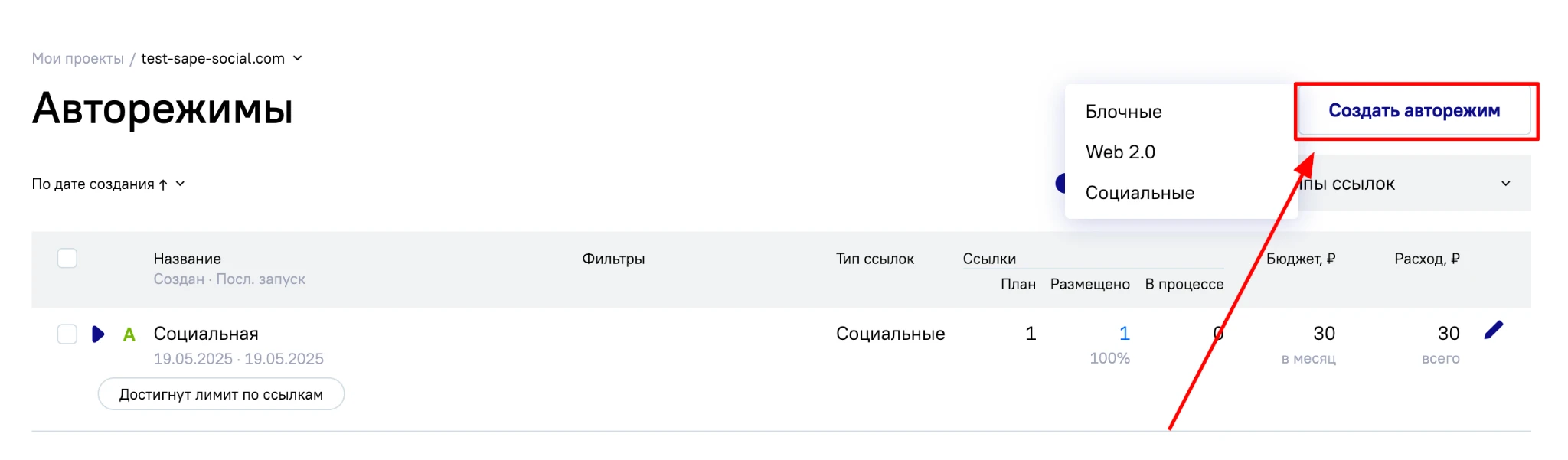Click the Бюджет column header

click(x=1300, y=259)
